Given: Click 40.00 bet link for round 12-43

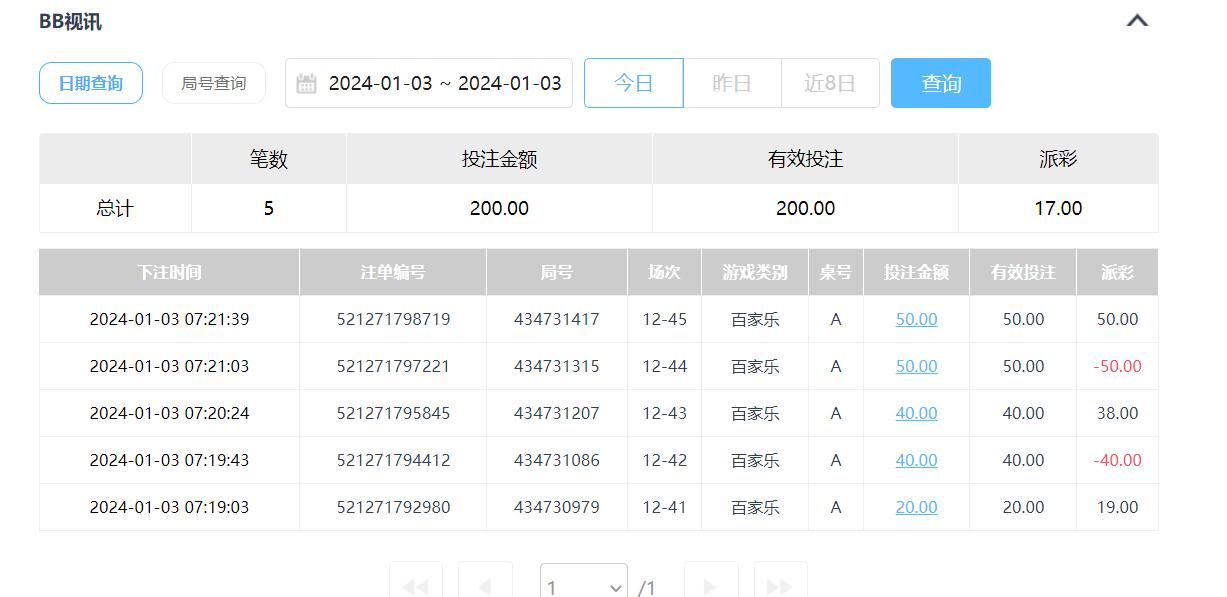Looking at the screenshot, I should coord(916,413).
